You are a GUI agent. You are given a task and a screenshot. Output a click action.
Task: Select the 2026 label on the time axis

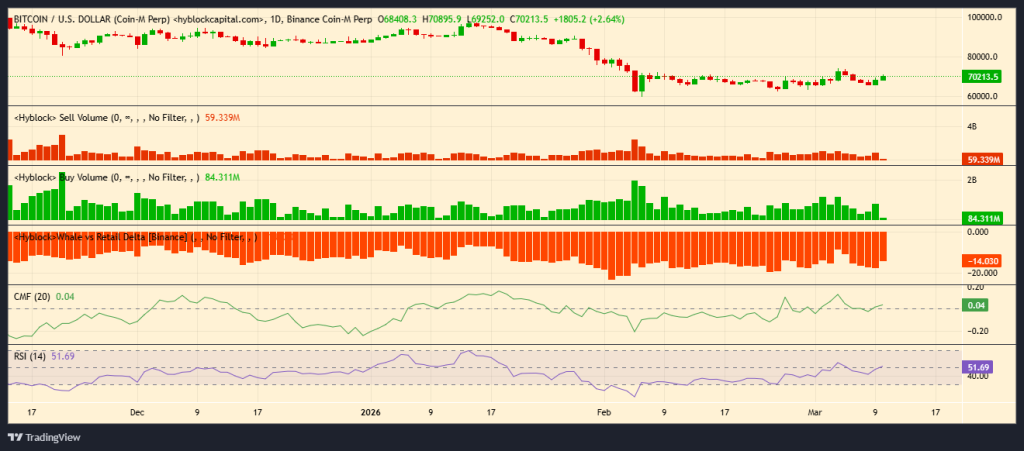pyautogui.click(x=370, y=411)
